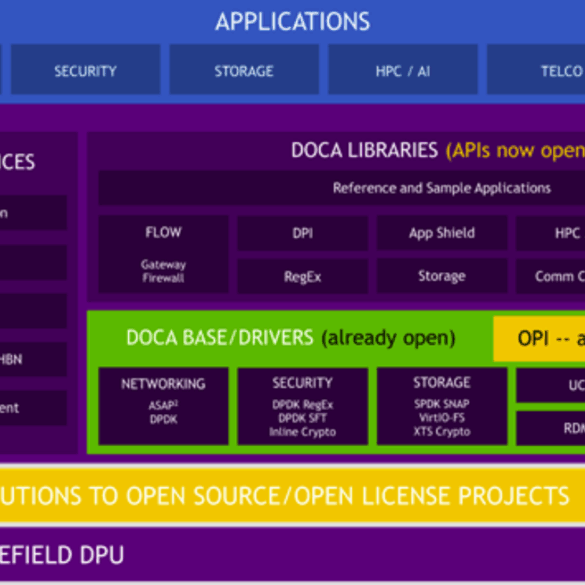Viewport: 585px width, 585px height.
Task: Click the "Inline Crypto" text
Action: [x=303, y=432]
